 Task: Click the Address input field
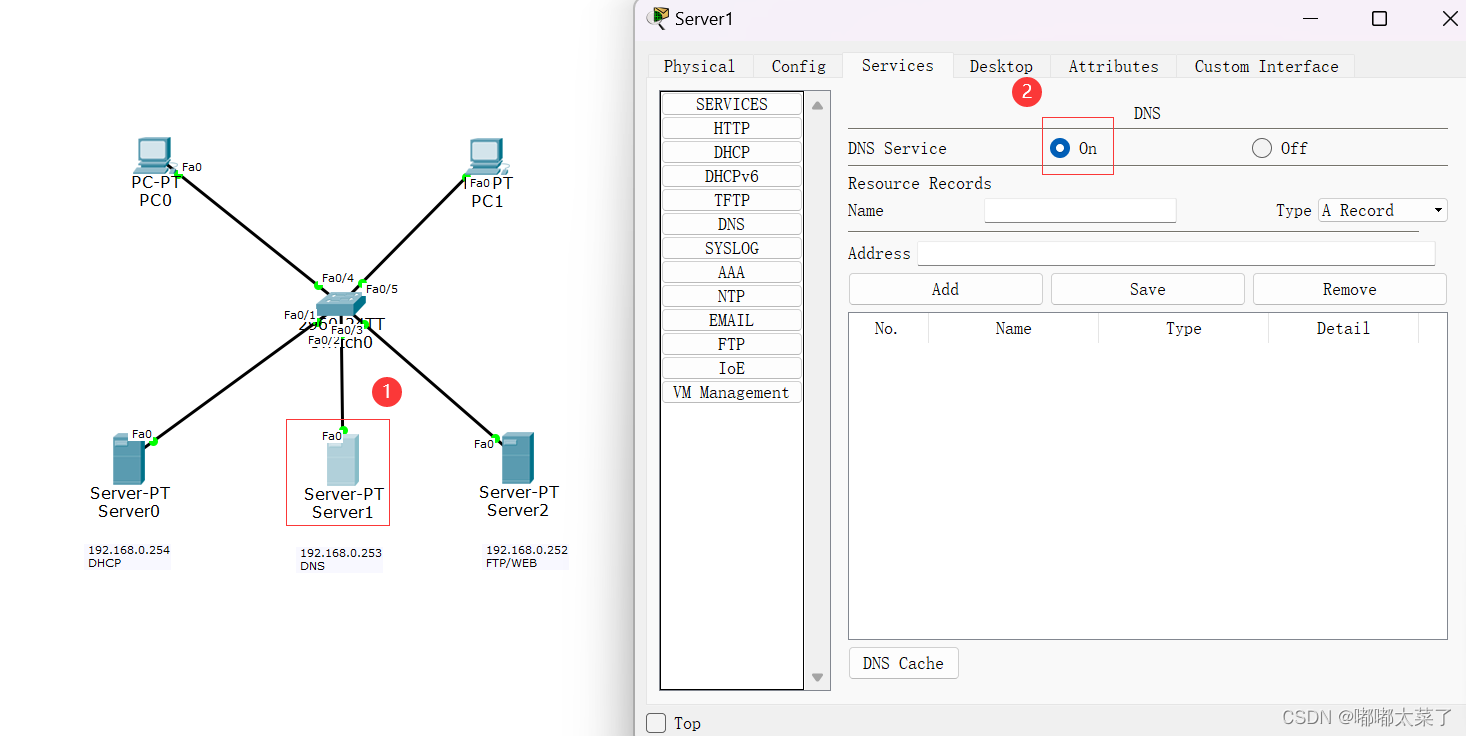[x=1176, y=253]
